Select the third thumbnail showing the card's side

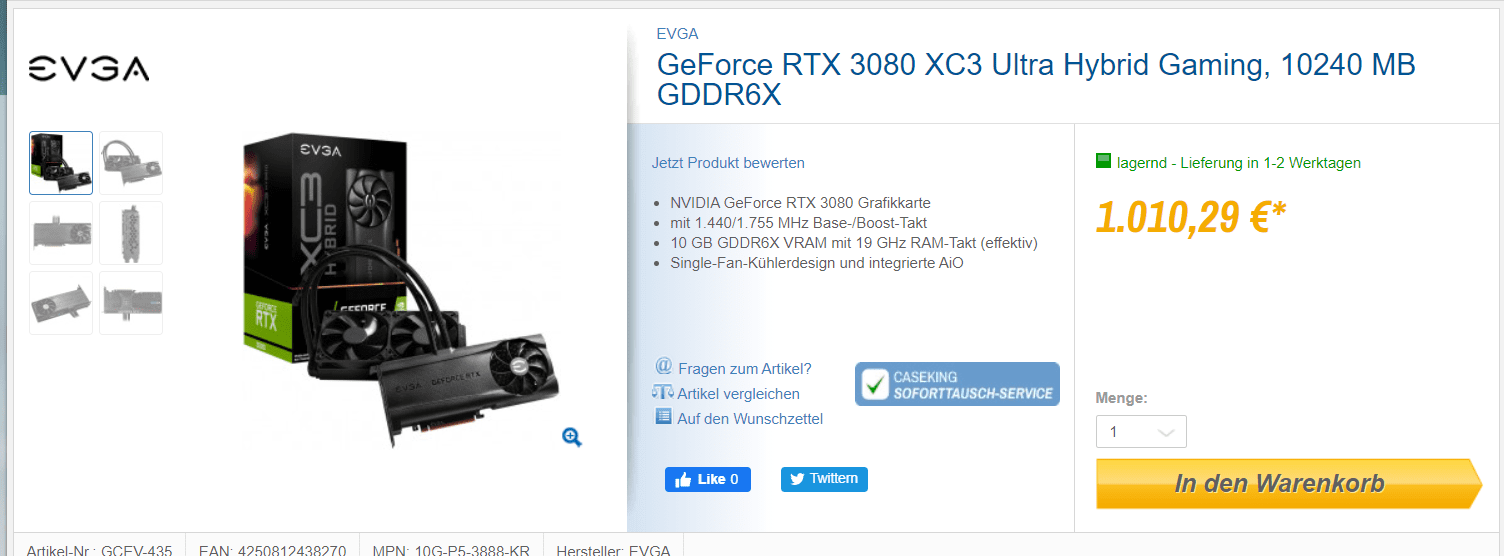61,233
